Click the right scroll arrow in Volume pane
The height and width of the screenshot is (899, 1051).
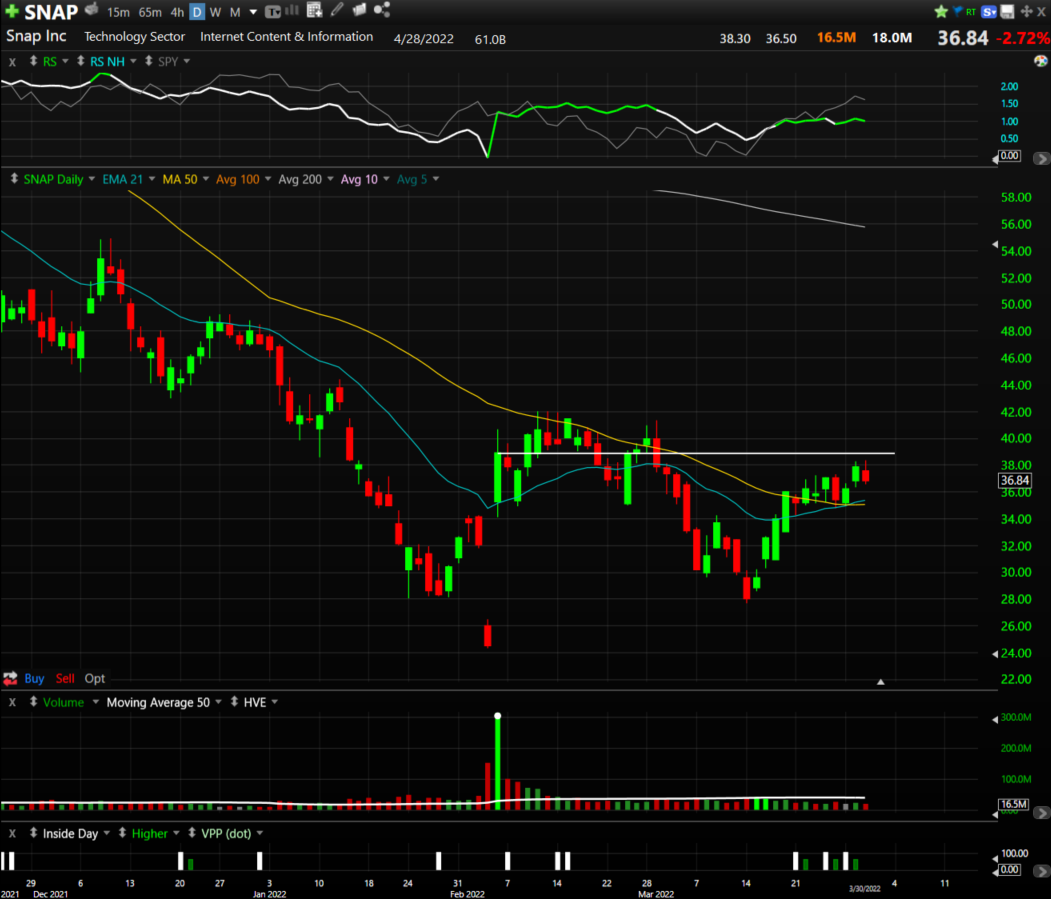coord(1041,813)
